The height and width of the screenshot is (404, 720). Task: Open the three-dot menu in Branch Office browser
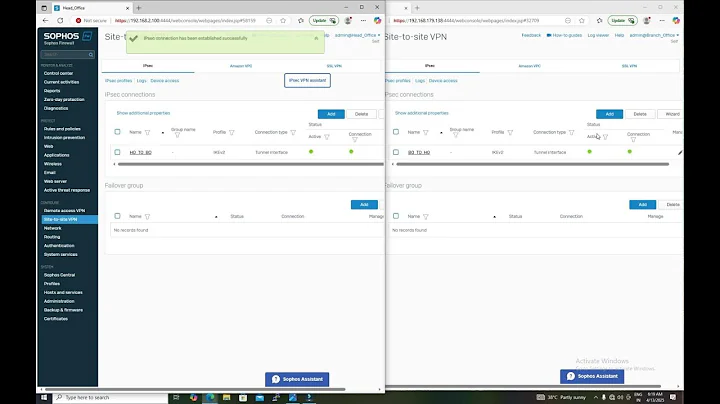coord(662,21)
